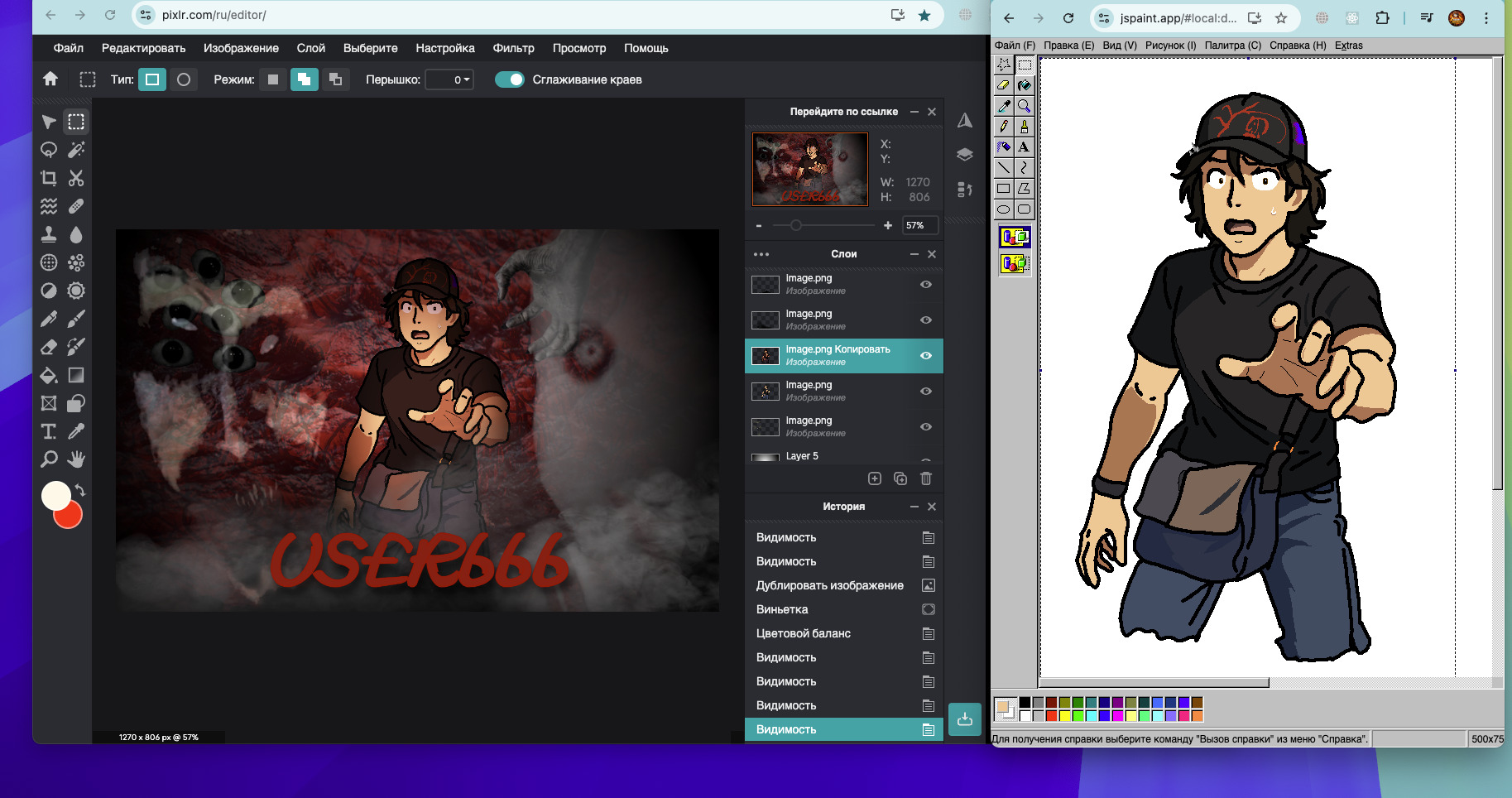This screenshot has height=798, width=1512.
Task: Select the Polygon tool in JS Paint
Action: click(x=1025, y=189)
